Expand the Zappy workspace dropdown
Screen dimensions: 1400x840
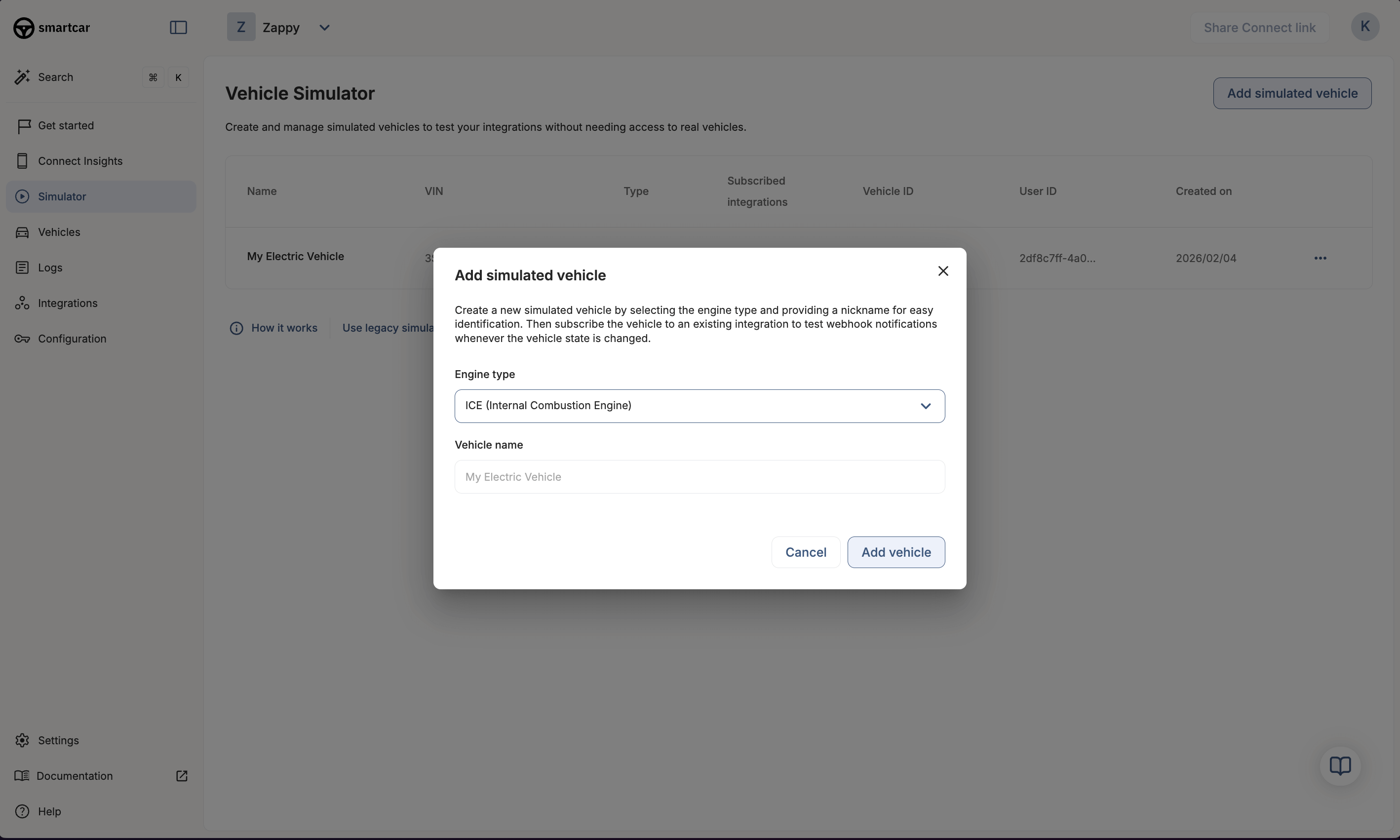pyautogui.click(x=324, y=27)
